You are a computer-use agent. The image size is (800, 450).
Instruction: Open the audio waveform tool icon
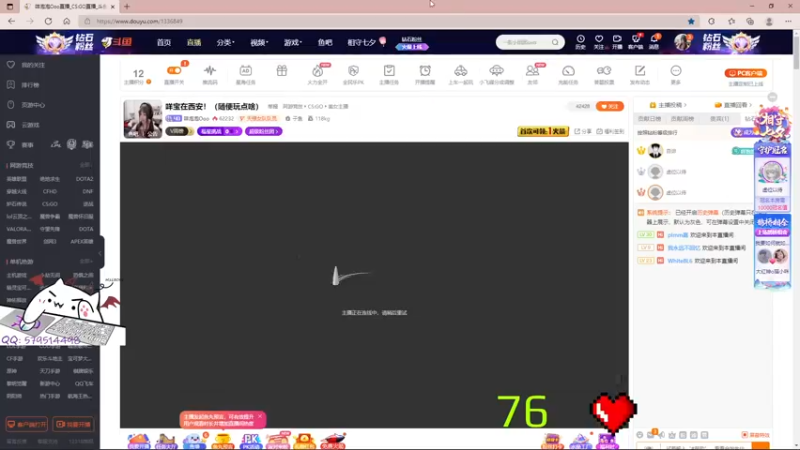point(210,70)
